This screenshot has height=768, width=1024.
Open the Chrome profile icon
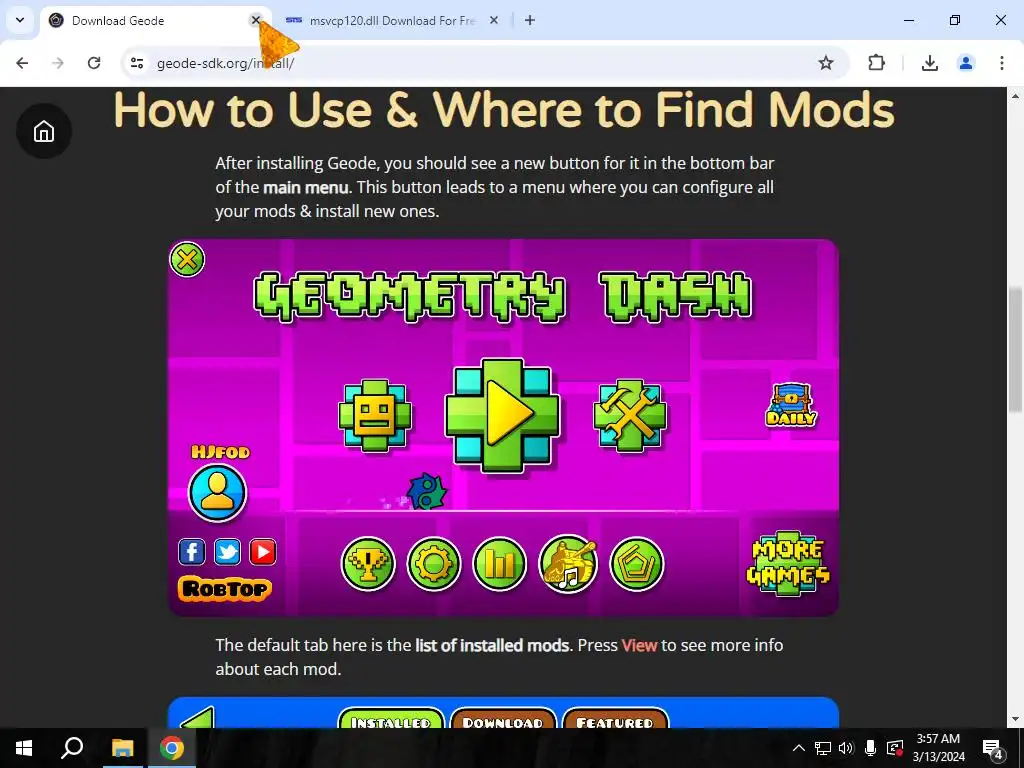pyautogui.click(x=965, y=63)
